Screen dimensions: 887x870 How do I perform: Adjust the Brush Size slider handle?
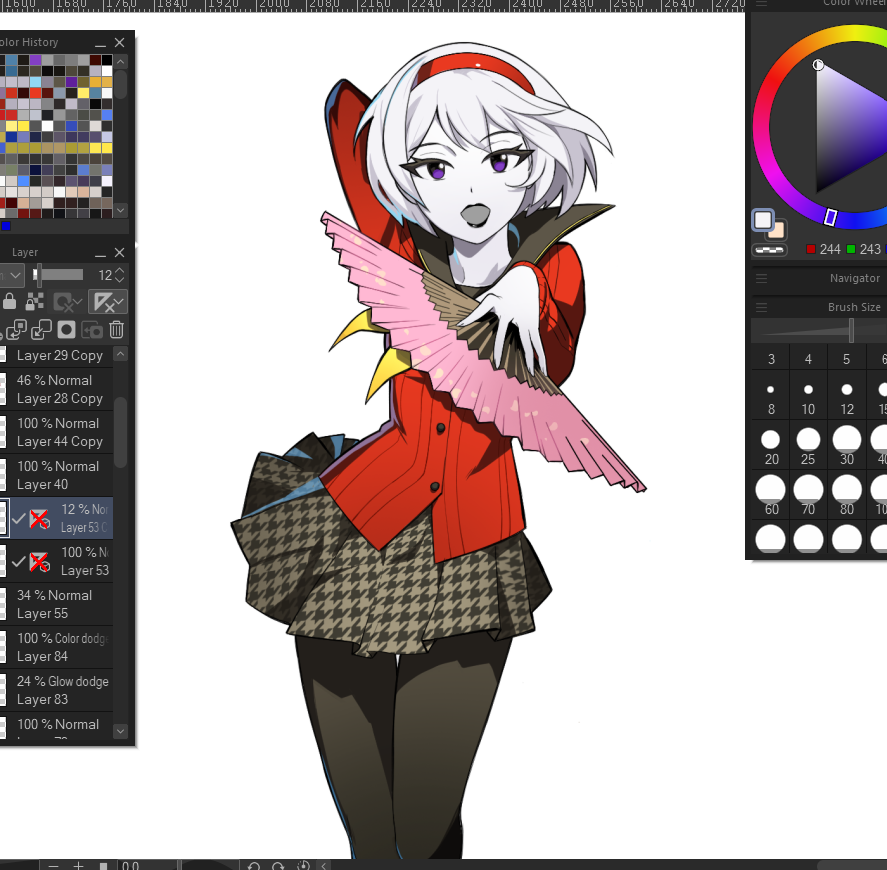tap(851, 330)
